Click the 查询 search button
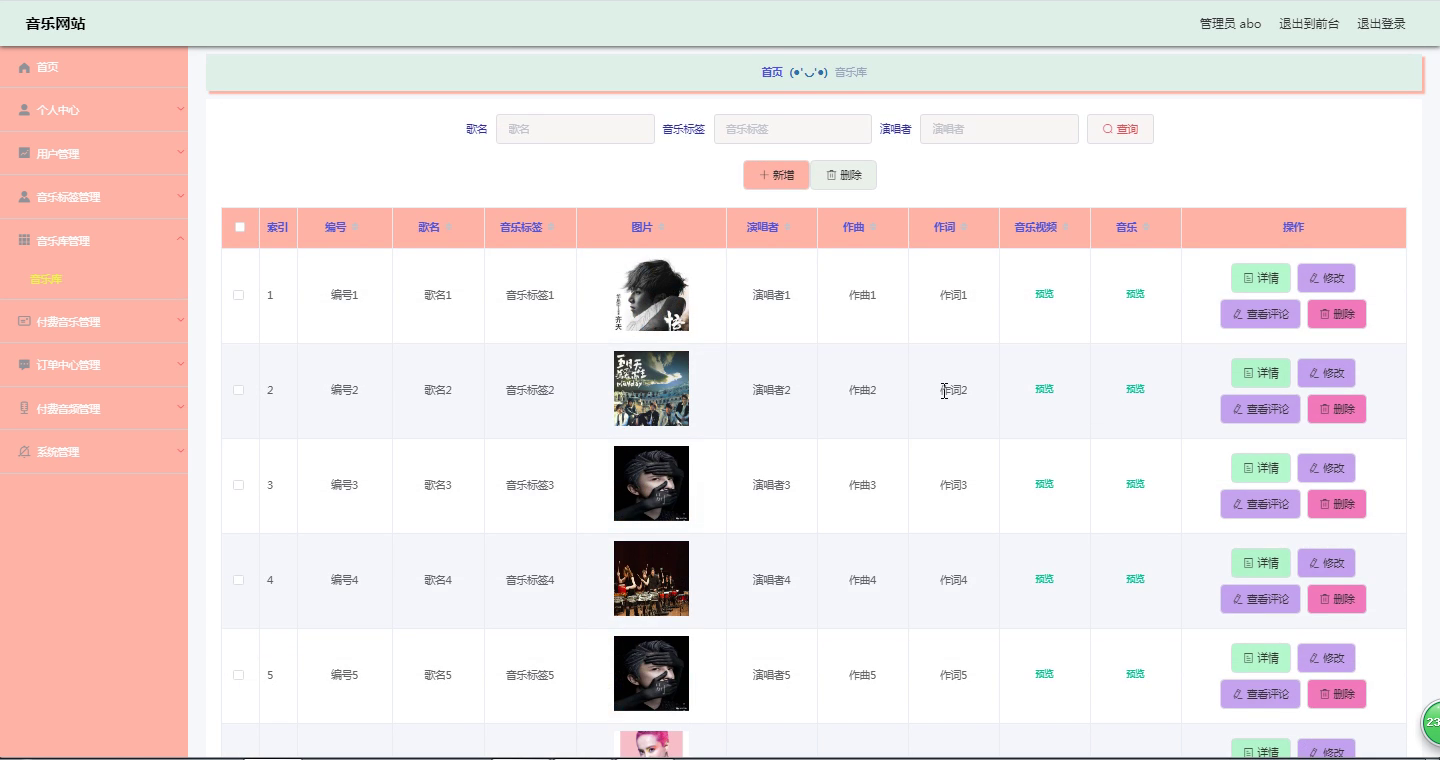Screen dimensions: 1440x760 pos(1120,129)
